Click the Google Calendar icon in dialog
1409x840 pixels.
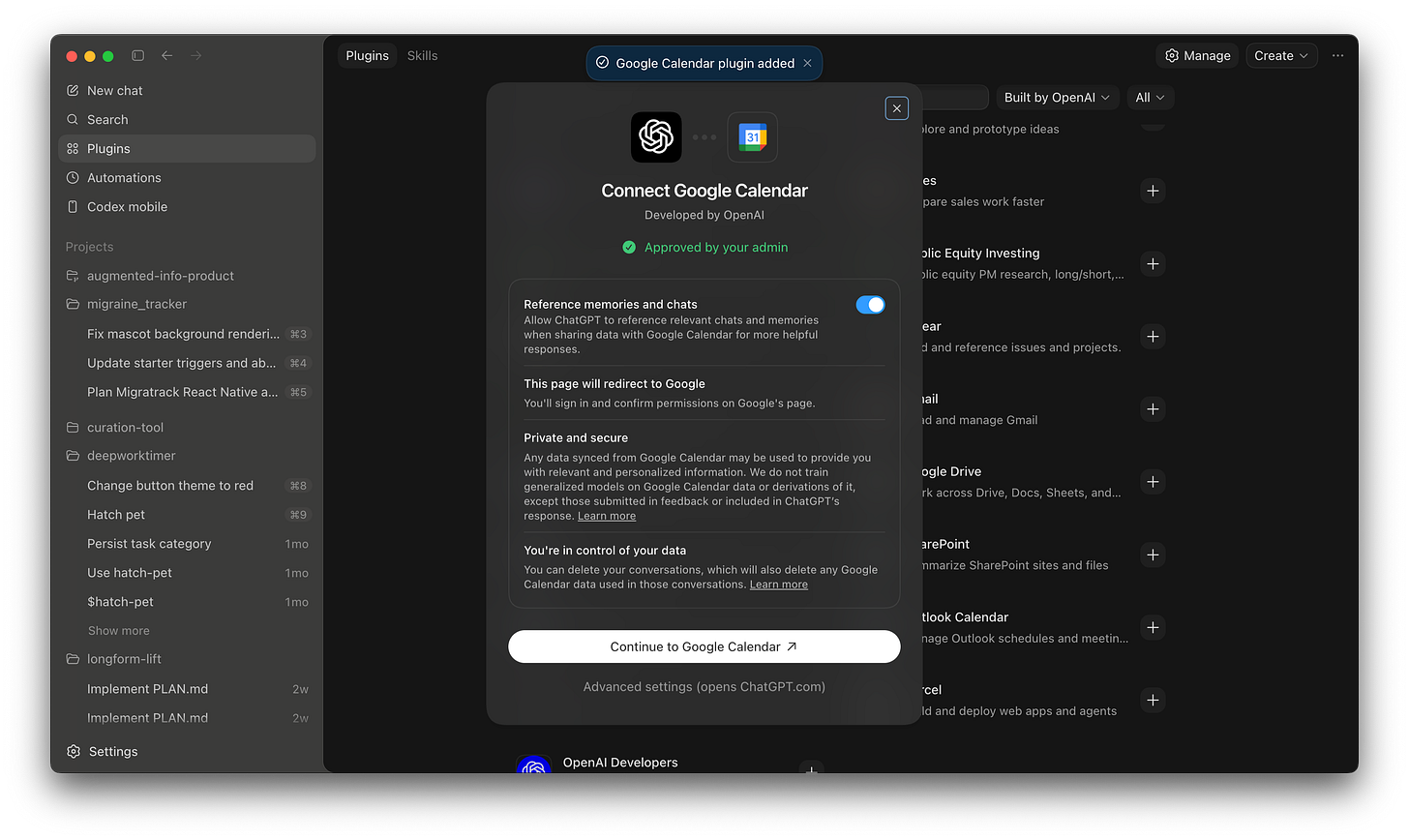(753, 136)
